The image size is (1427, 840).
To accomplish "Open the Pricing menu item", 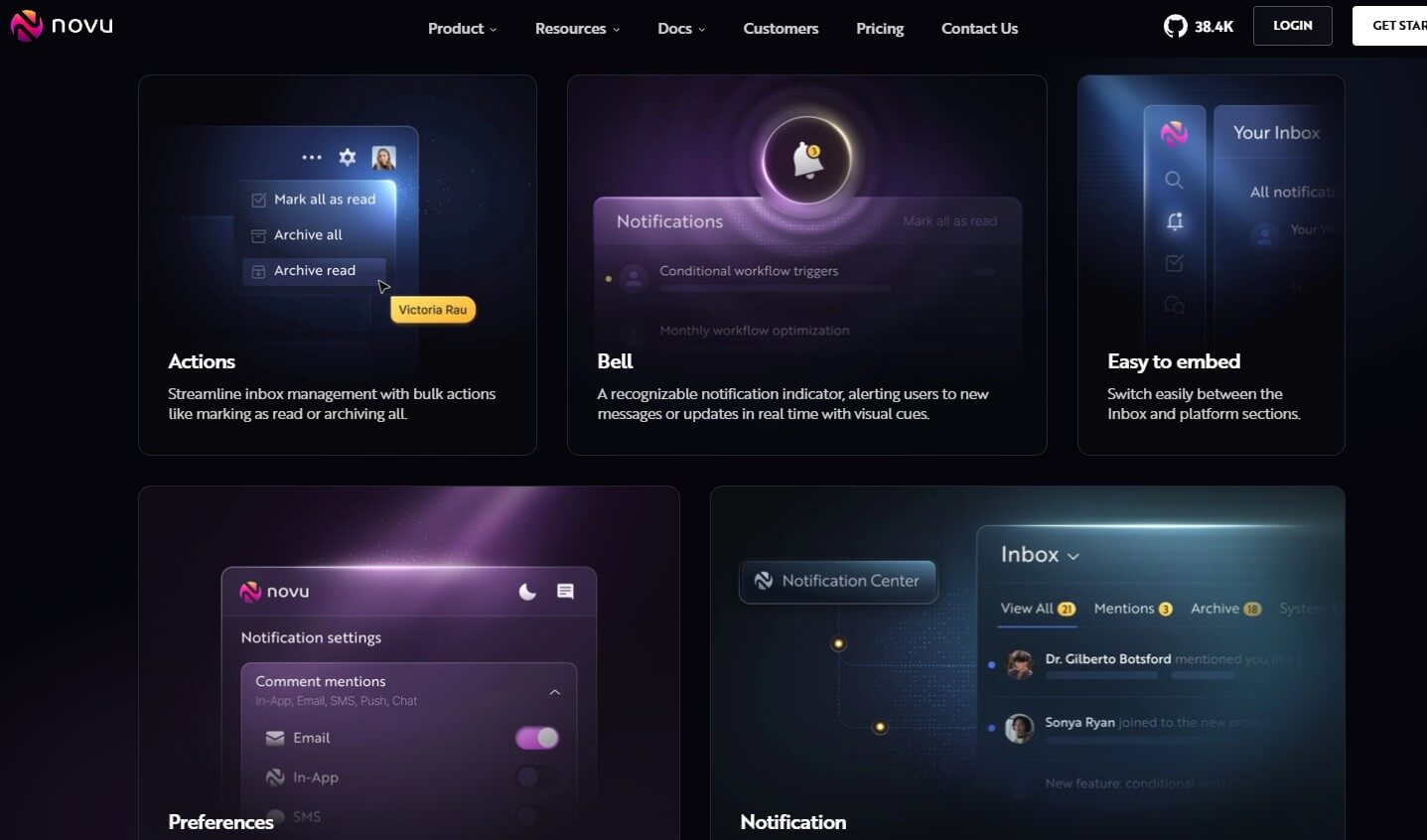I will 880,29.
